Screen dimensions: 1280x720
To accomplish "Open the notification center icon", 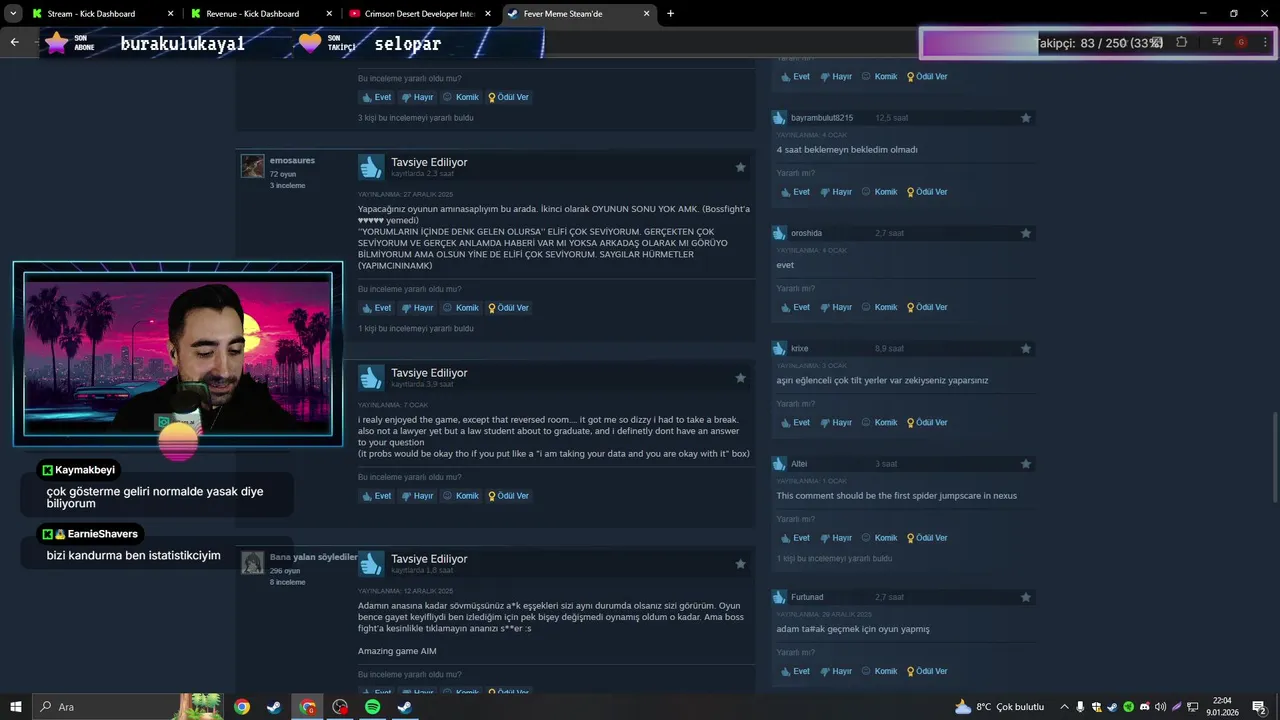I will (x=1259, y=707).
